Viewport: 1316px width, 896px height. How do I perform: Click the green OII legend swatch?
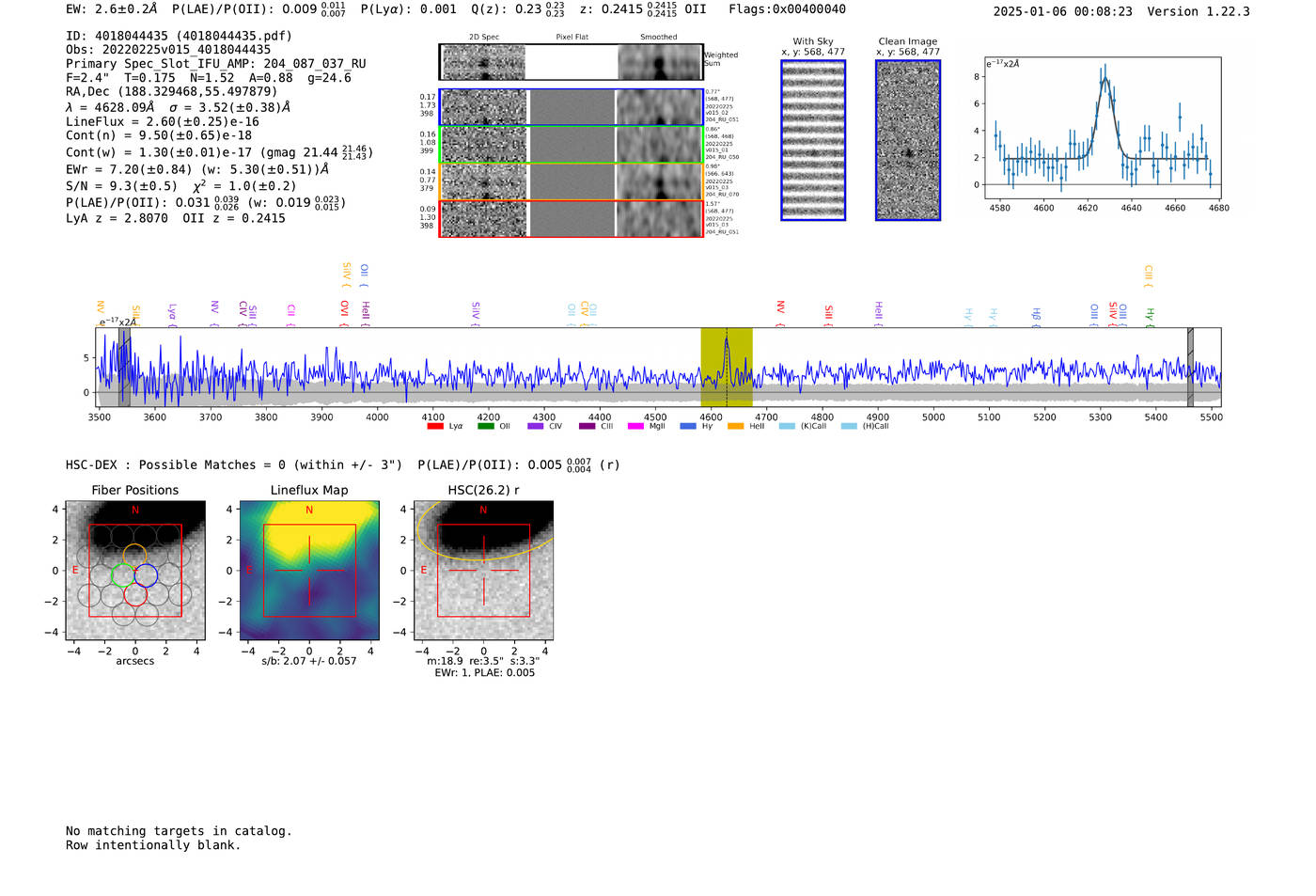click(485, 426)
